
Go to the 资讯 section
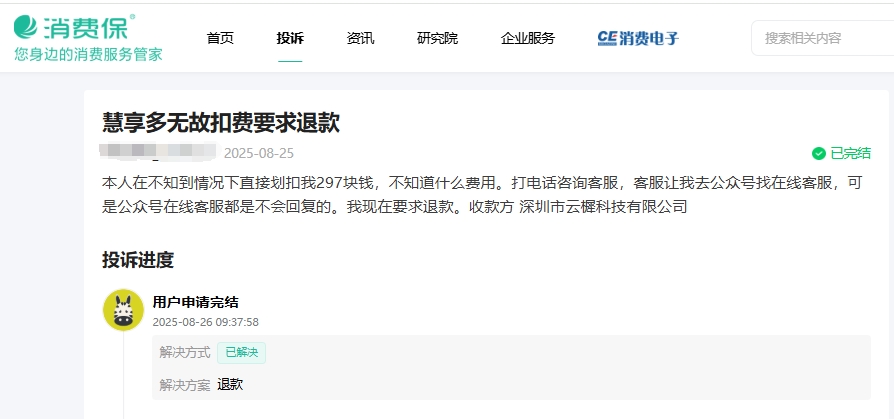click(x=360, y=38)
